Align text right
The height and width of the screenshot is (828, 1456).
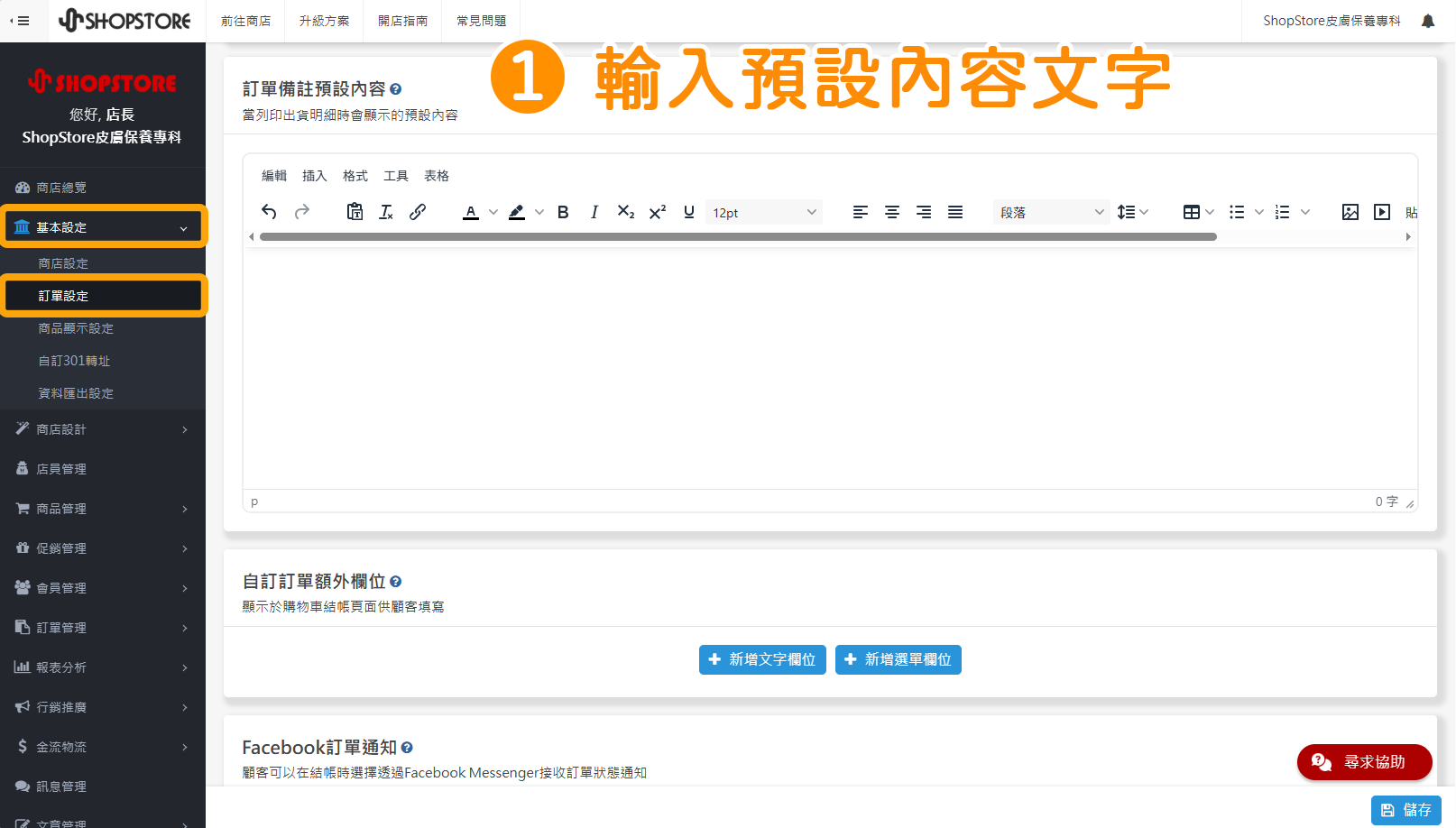point(924,212)
